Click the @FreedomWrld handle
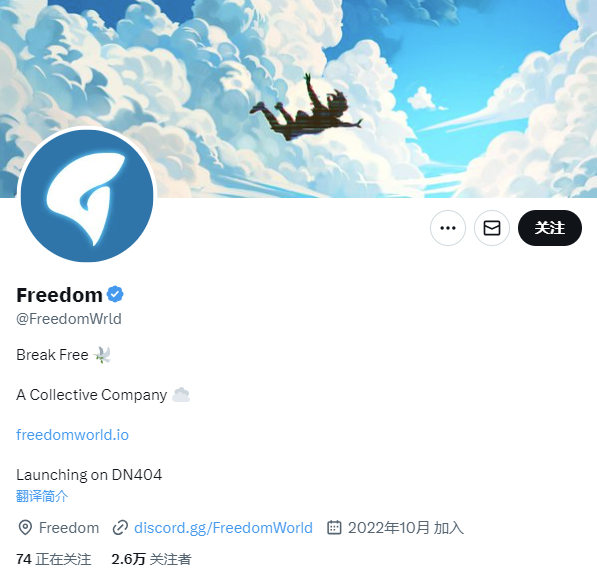This screenshot has width=597, height=577. pyautogui.click(x=69, y=319)
